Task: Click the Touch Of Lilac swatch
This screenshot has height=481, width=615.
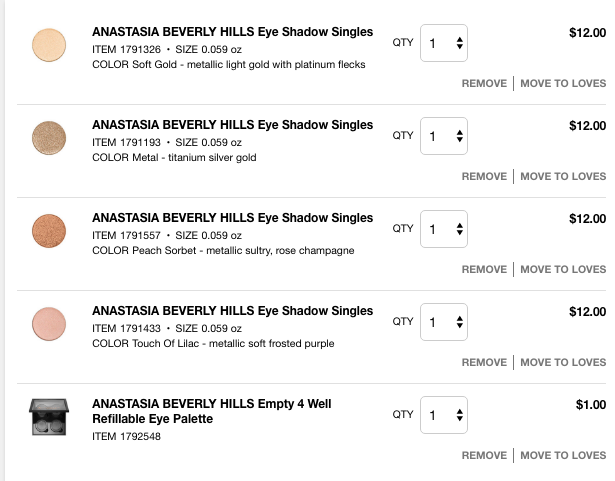Action: 48,322
